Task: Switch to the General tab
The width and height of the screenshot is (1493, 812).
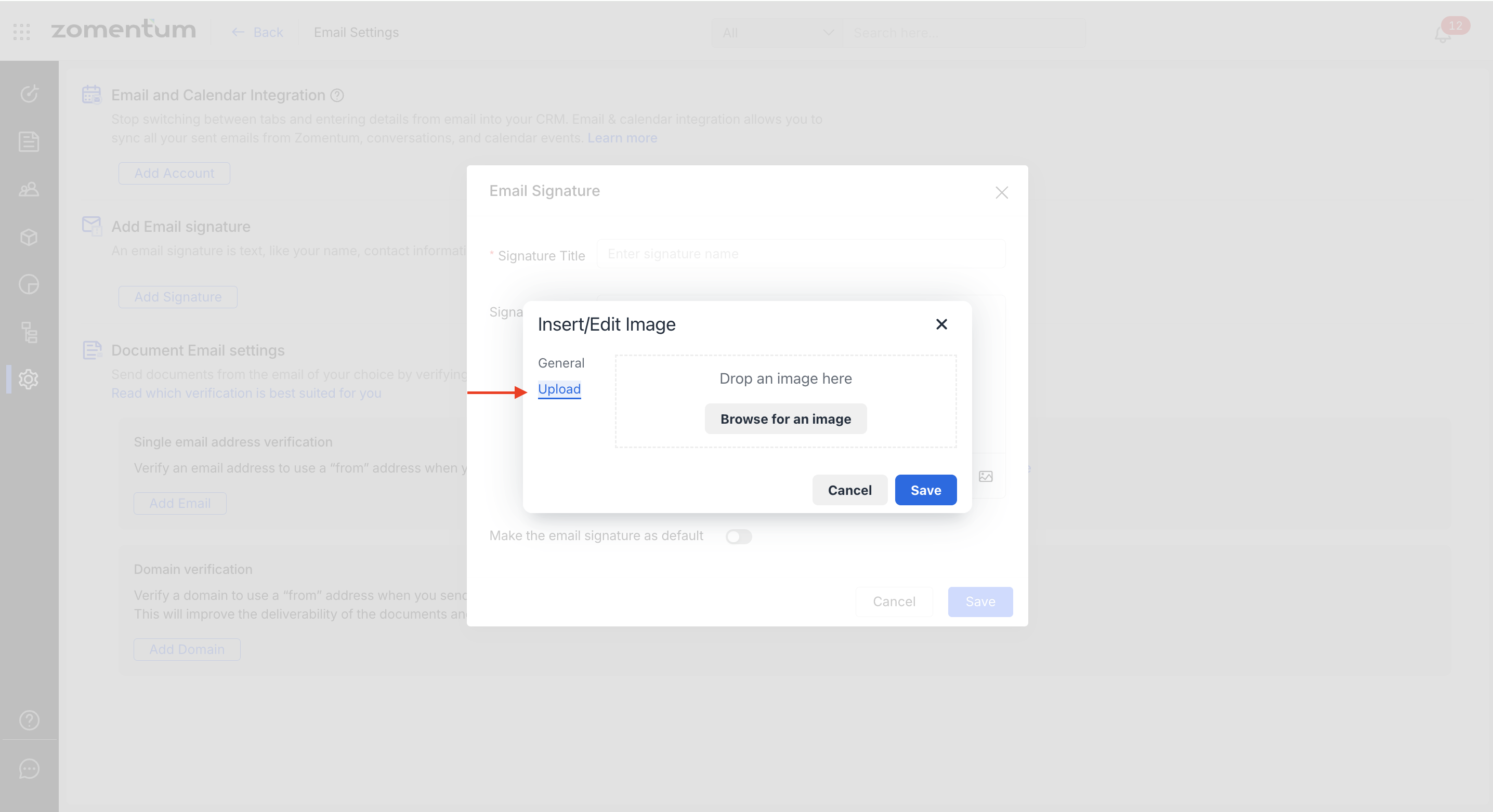Action: (x=560, y=363)
